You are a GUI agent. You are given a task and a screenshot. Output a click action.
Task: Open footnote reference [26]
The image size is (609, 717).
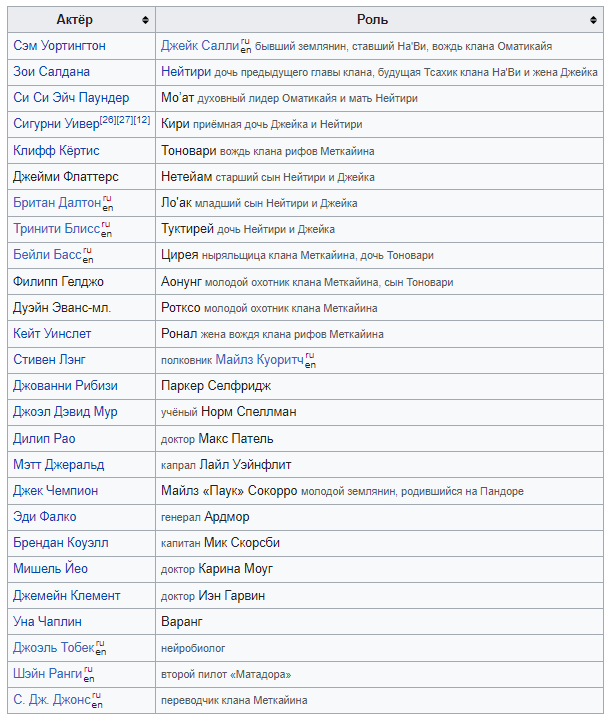tap(108, 120)
